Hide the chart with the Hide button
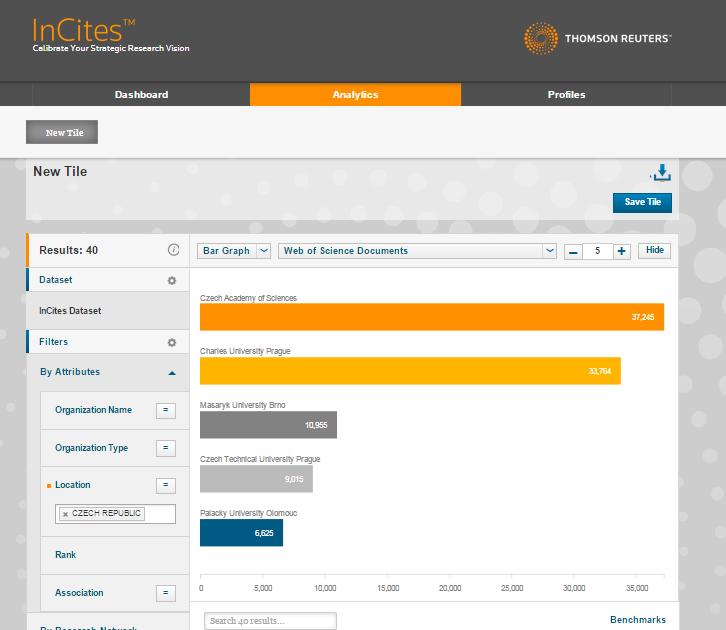Image resolution: width=726 pixels, height=630 pixels. pyautogui.click(x=654, y=250)
